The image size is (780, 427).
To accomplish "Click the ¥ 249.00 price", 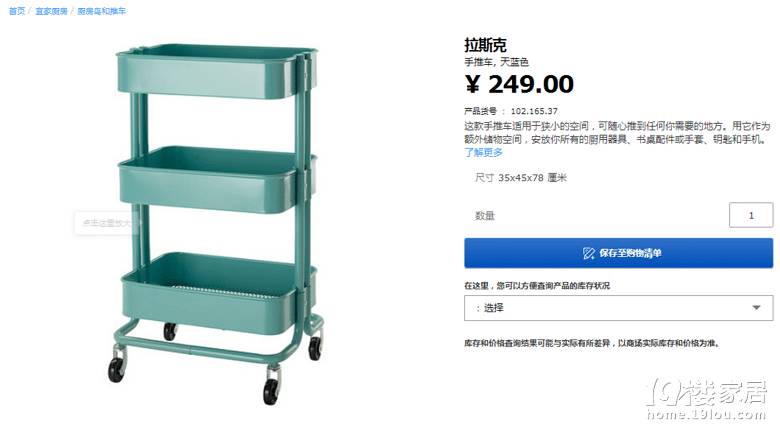I will 519,84.
